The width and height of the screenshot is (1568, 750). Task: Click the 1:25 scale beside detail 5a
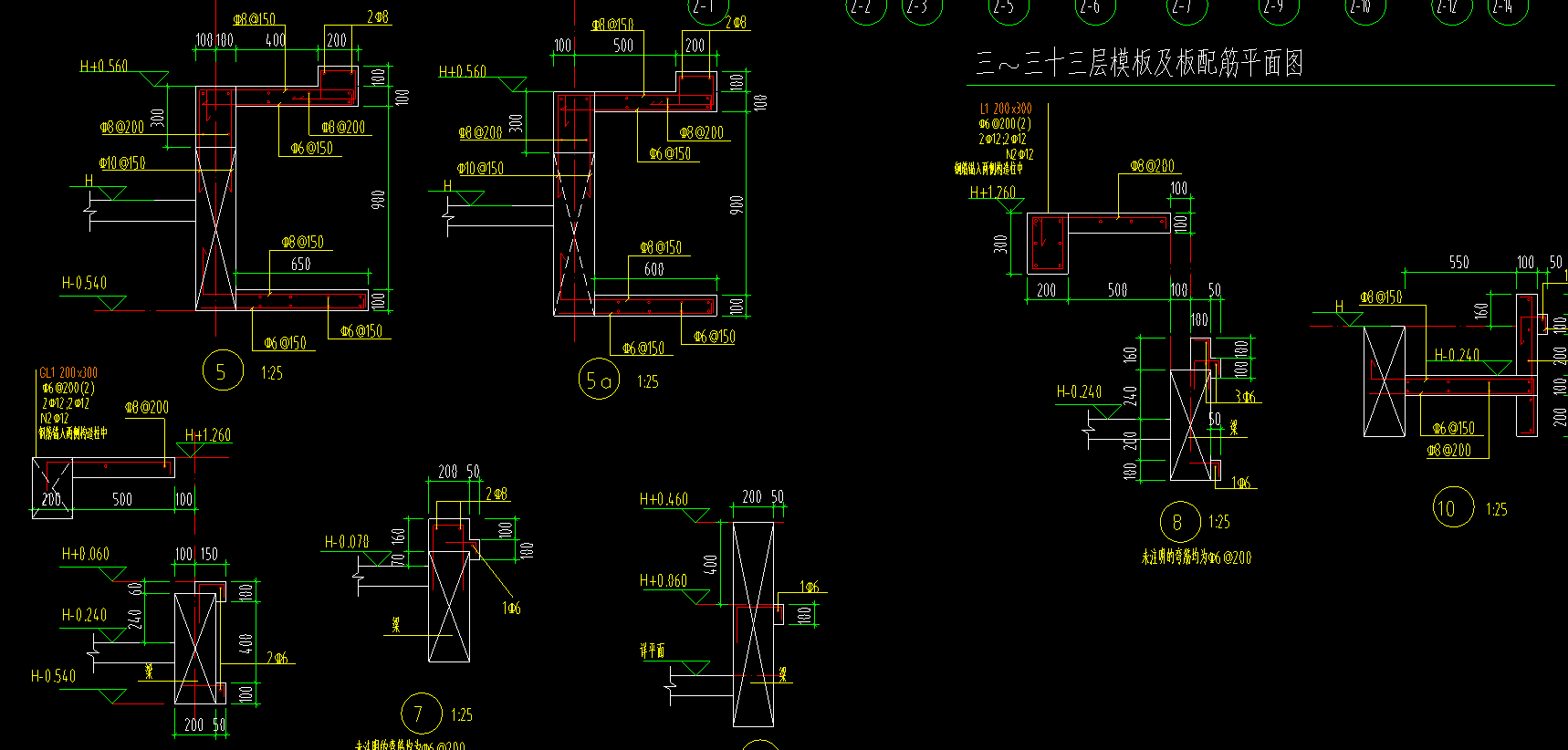(x=648, y=382)
